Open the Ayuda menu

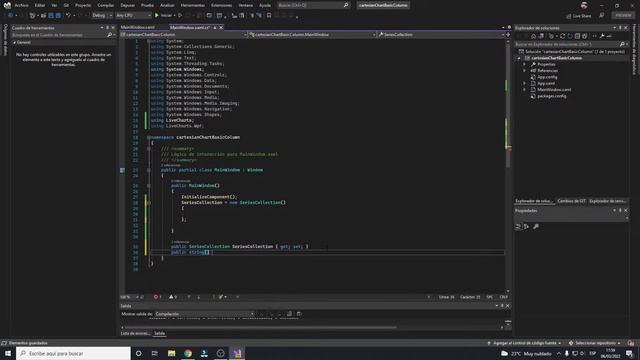pos(265,5)
